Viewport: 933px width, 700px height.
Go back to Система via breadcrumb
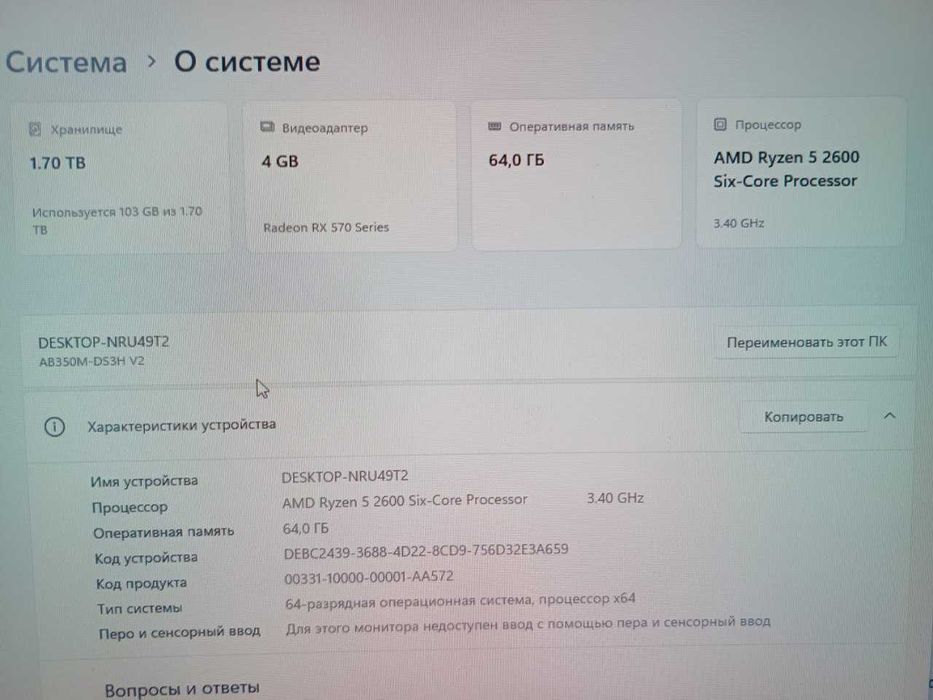coord(66,62)
